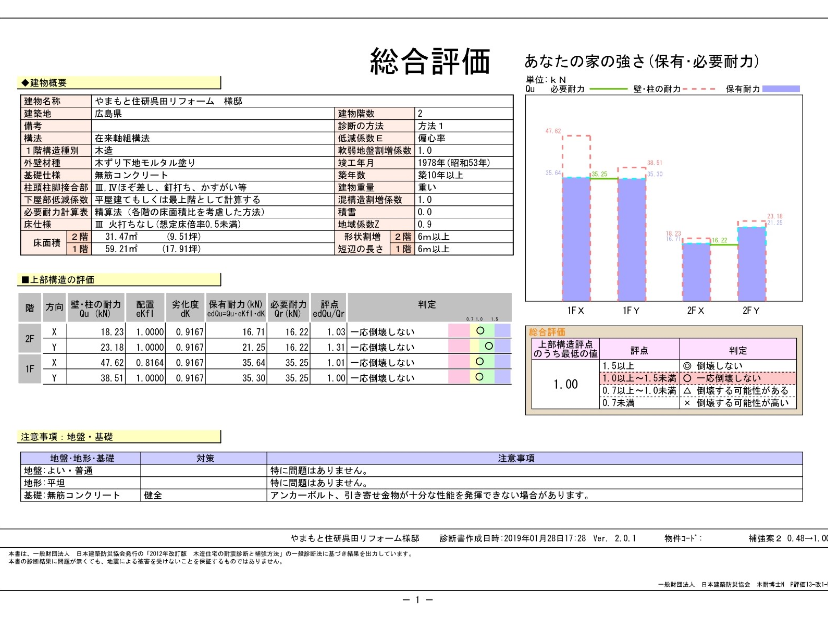Click wall strength value 18.23
The image size is (828, 621).
coord(112,332)
